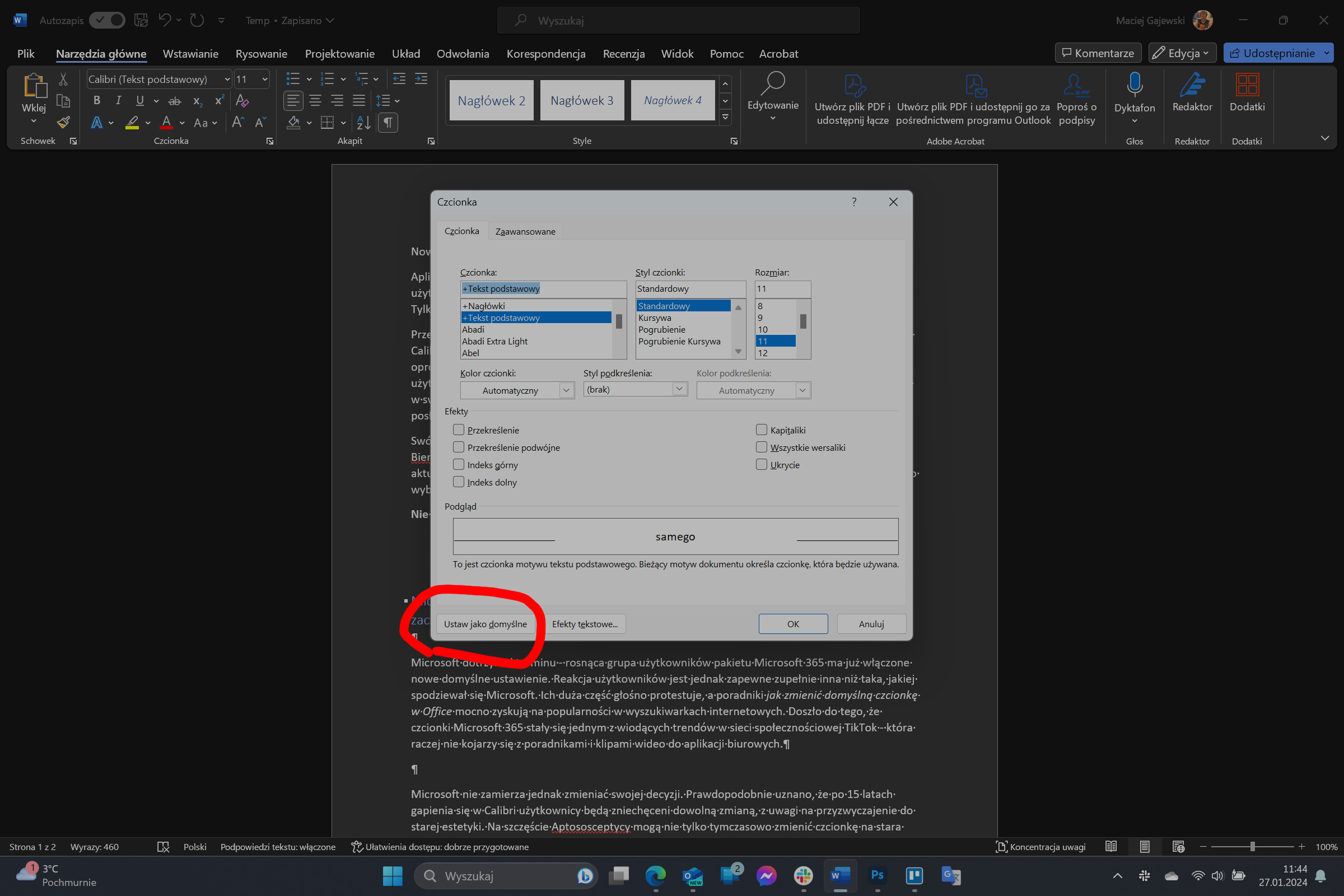Decrease font size with the shrink icon
This screenshot has width=1344, height=896.
(x=260, y=122)
